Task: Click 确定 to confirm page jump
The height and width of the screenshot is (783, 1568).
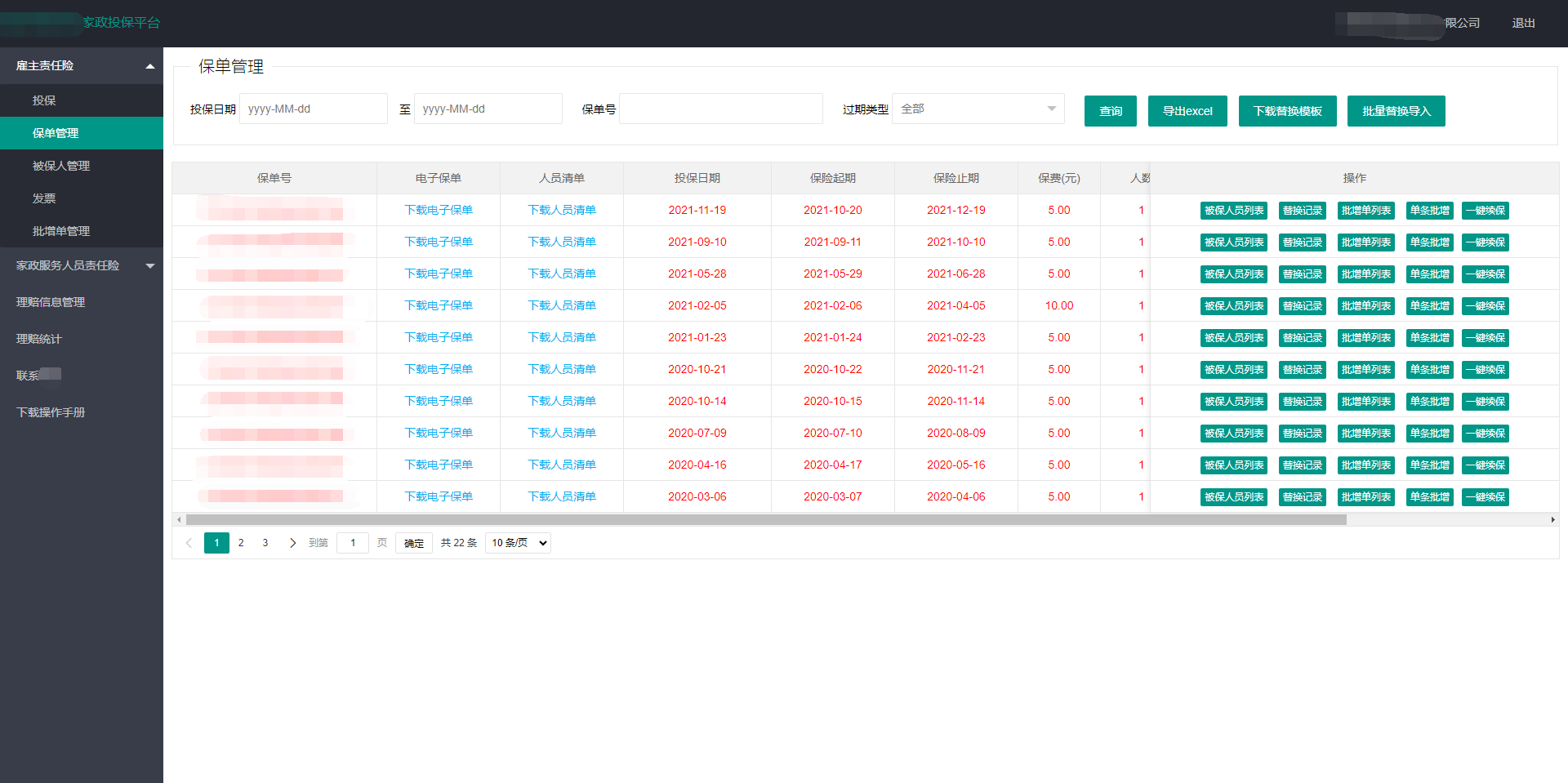Action: (x=414, y=543)
